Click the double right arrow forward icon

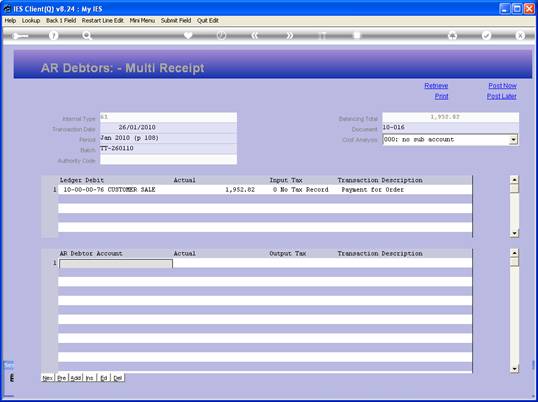pyautogui.click(x=290, y=35)
